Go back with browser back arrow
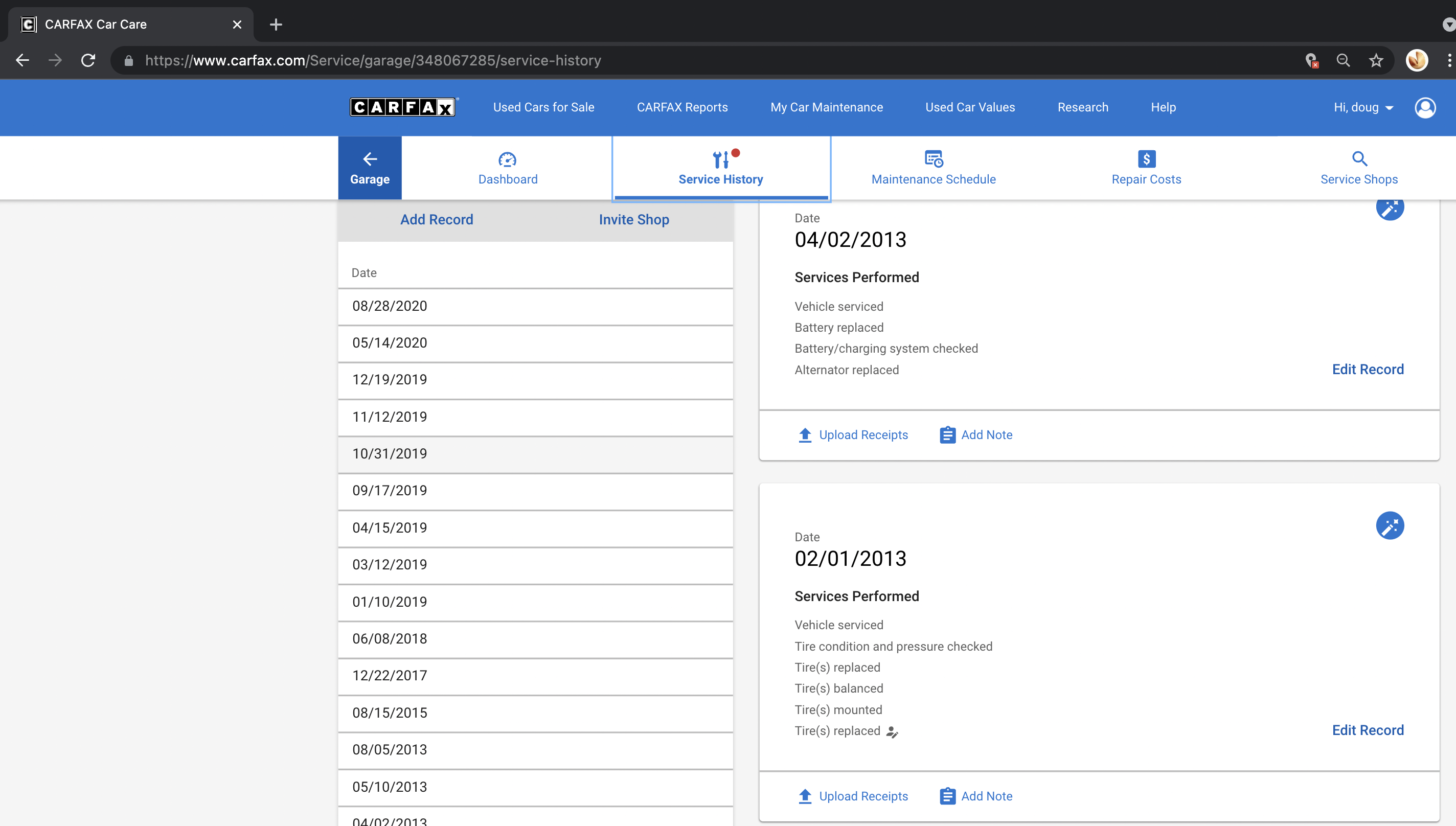The image size is (1456, 826). [x=22, y=60]
